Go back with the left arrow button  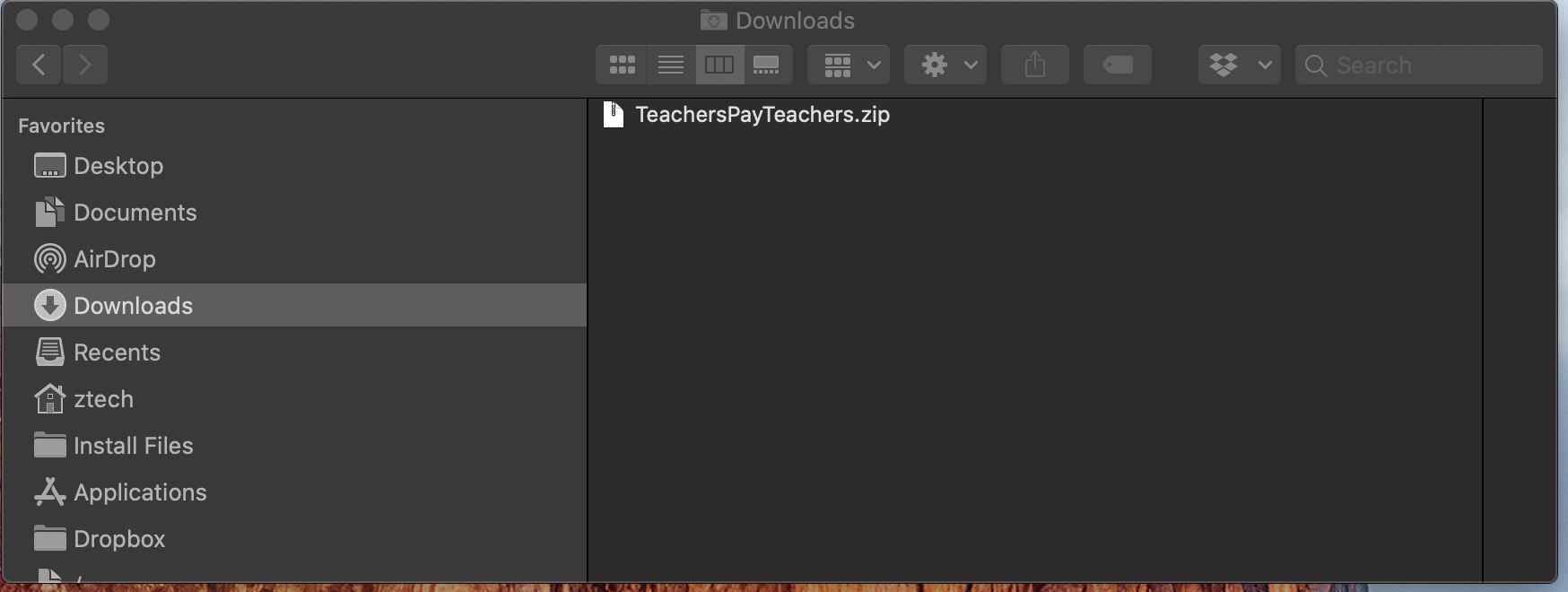39,65
